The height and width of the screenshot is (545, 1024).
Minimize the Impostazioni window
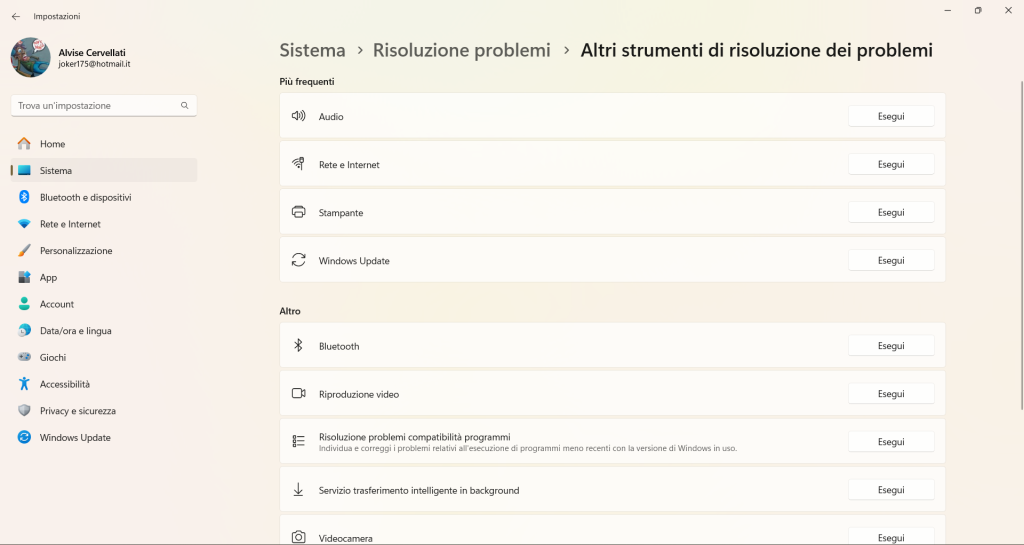(948, 10)
